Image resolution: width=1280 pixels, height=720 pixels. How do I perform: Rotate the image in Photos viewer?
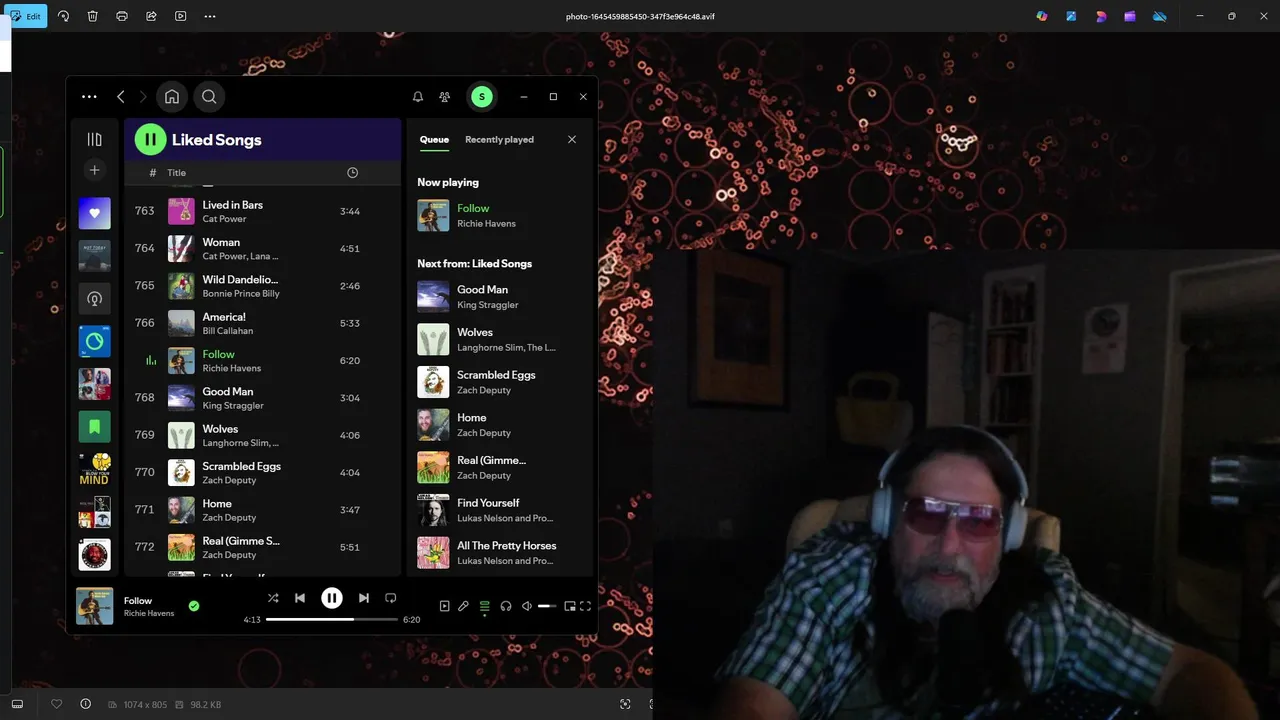click(63, 16)
